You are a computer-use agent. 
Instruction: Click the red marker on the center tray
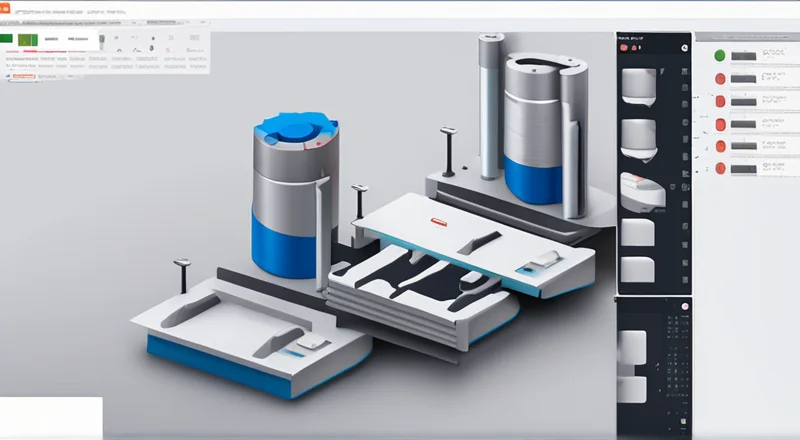tap(437, 219)
